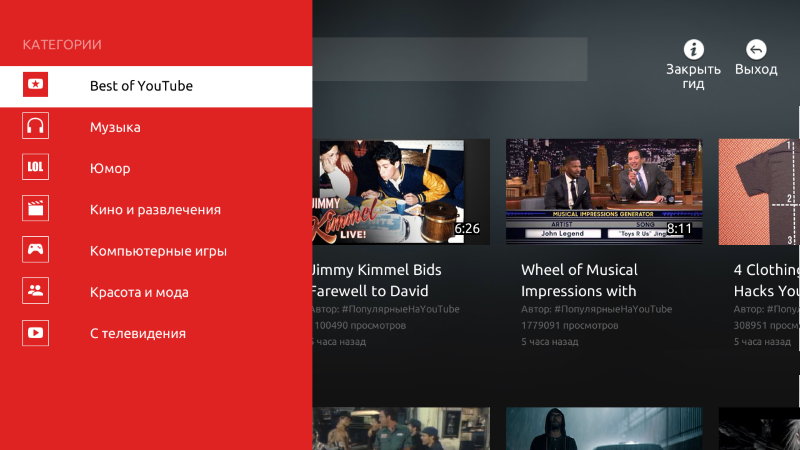This screenshot has height=450, width=800.
Task: Choose the Кино и развлечения category
Action: pos(156,210)
